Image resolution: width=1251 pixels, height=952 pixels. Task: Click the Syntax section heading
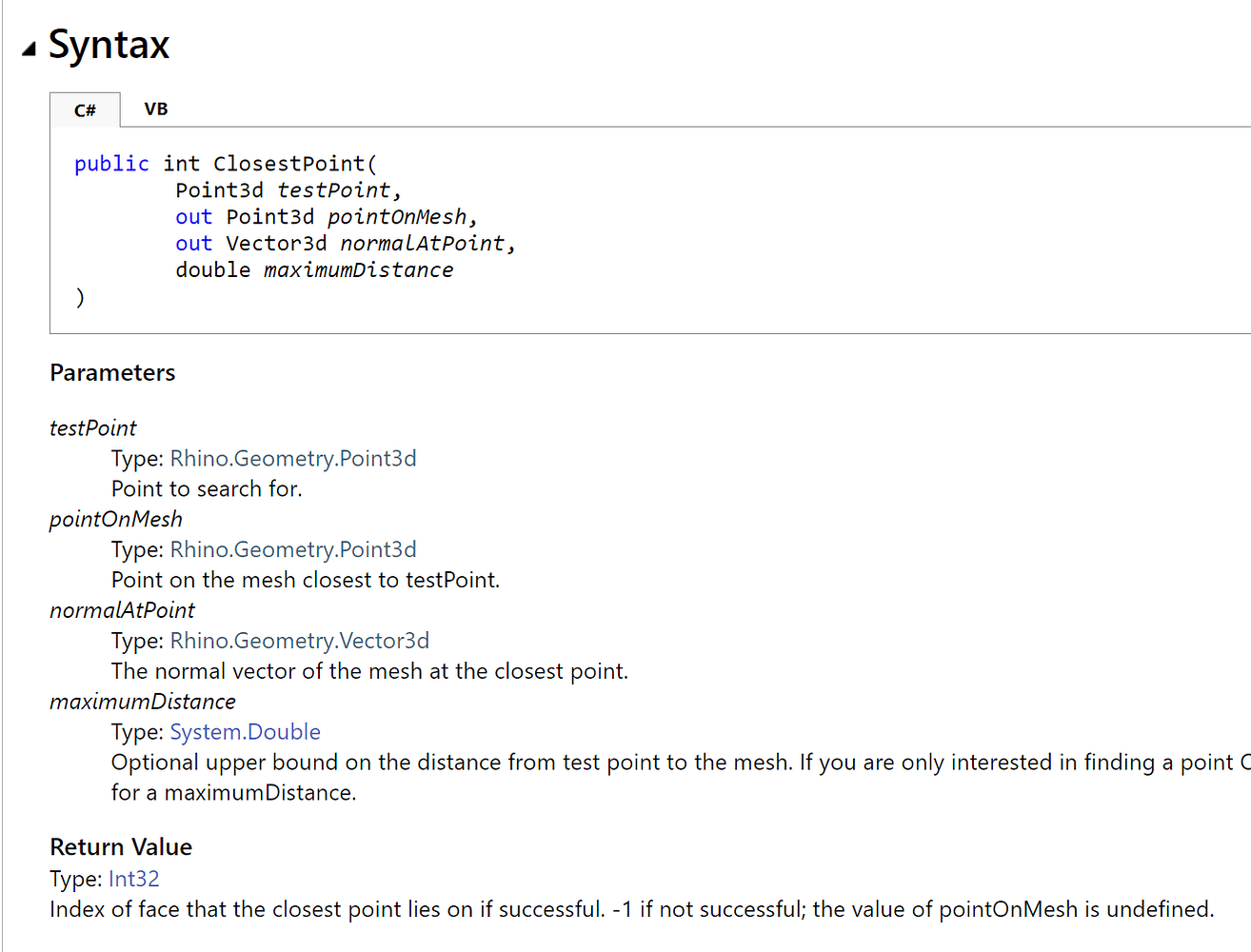pos(109,45)
